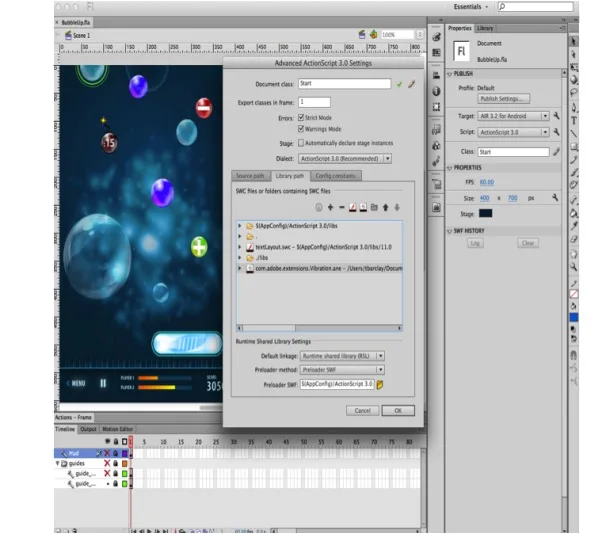Click the browse to path folder icon
Viewport: 606px width, 534px height.
374,207
